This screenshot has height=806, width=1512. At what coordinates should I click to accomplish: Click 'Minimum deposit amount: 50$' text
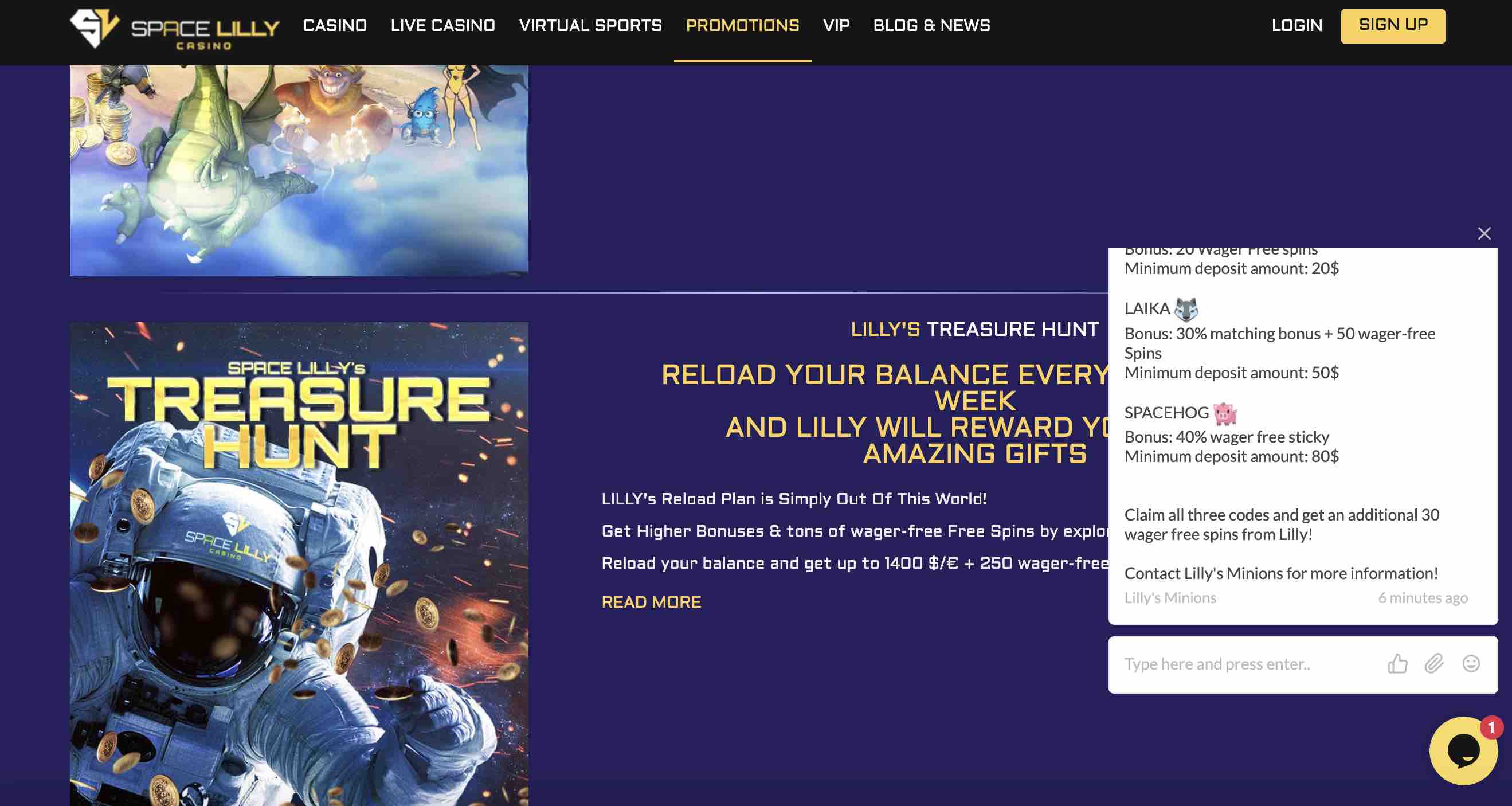pyautogui.click(x=1231, y=372)
